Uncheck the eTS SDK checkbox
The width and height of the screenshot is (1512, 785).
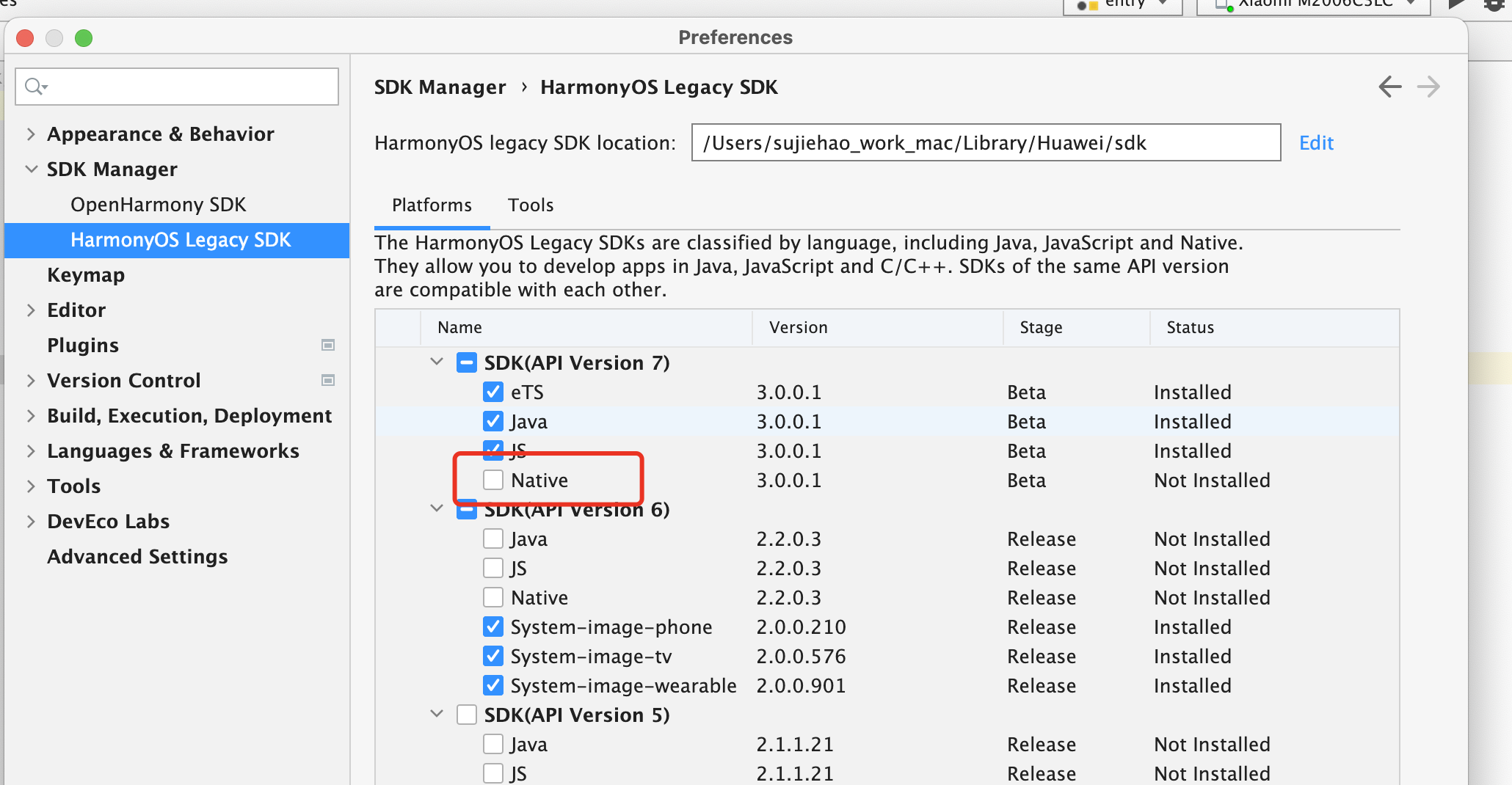pos(493,392)
